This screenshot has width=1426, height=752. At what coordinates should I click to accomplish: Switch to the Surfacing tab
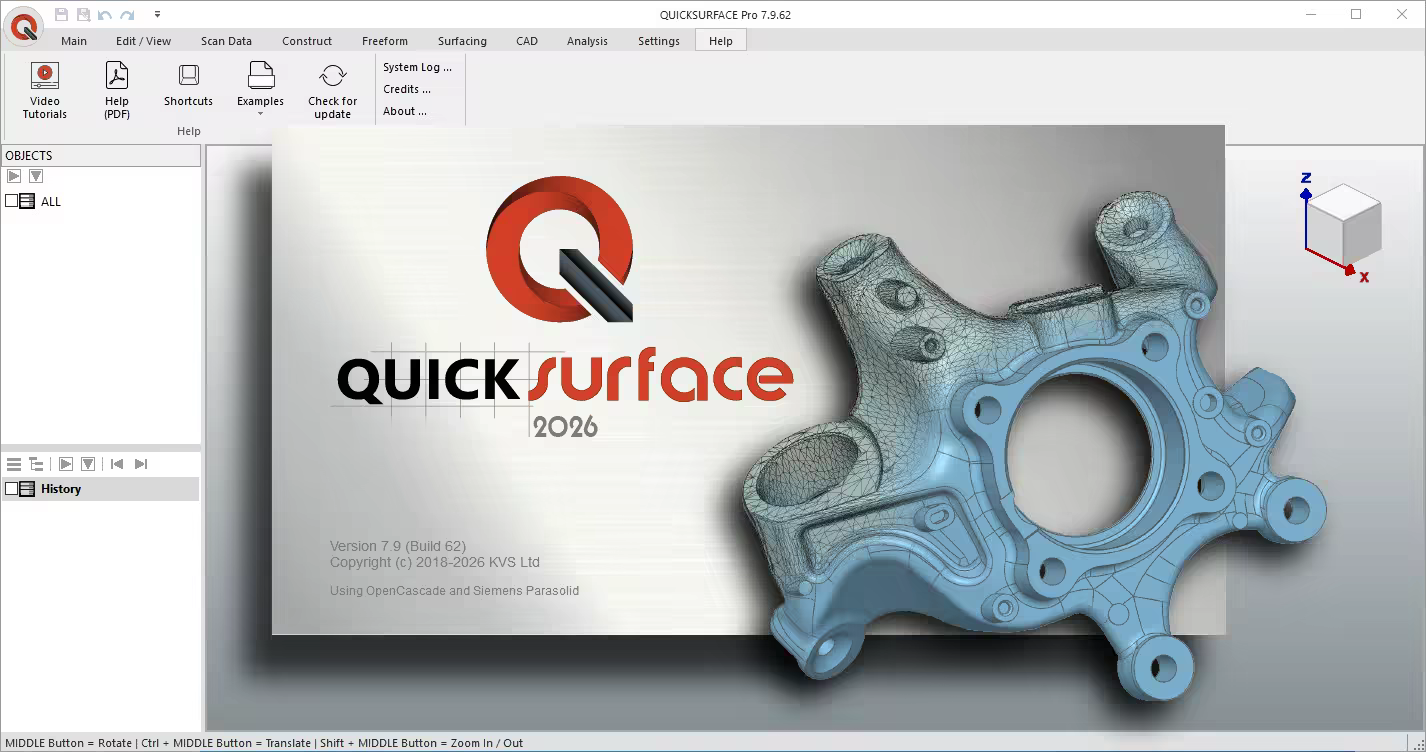point(461,41)
